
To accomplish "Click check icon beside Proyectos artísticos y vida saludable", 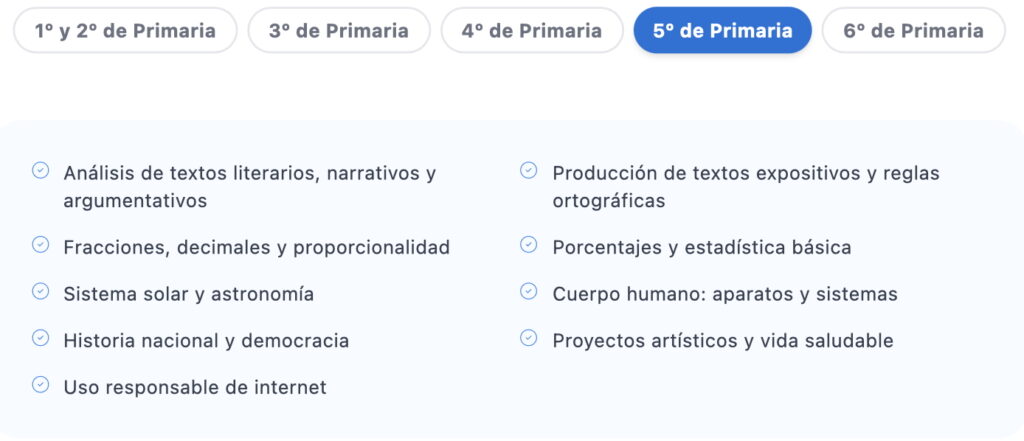I will [528, 338].
